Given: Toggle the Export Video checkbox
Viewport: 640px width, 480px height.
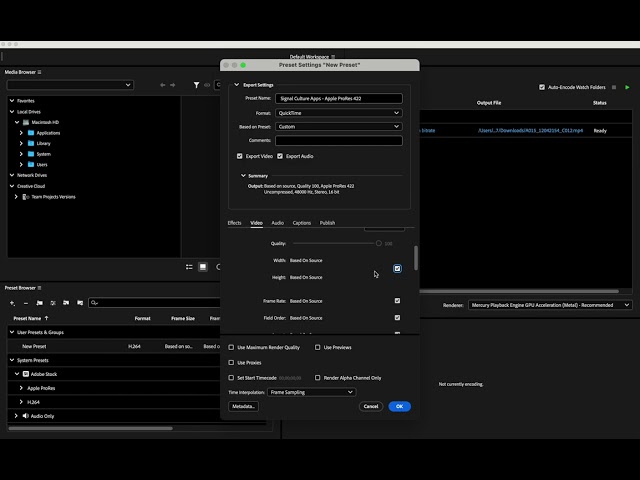Looking at the screenshot, I should (x=240, y=156).
